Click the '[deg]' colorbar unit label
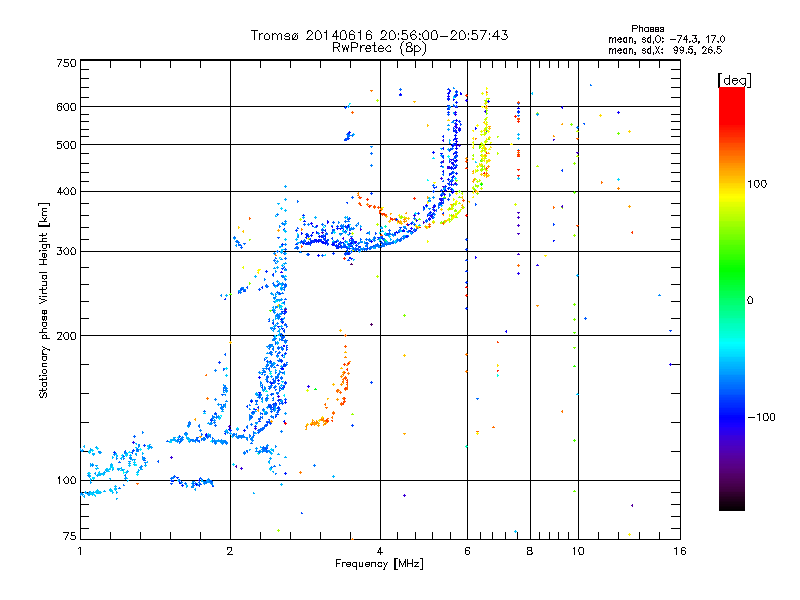Screen dimensions: 800x600 pyautogui.click(x=734, y=80)
